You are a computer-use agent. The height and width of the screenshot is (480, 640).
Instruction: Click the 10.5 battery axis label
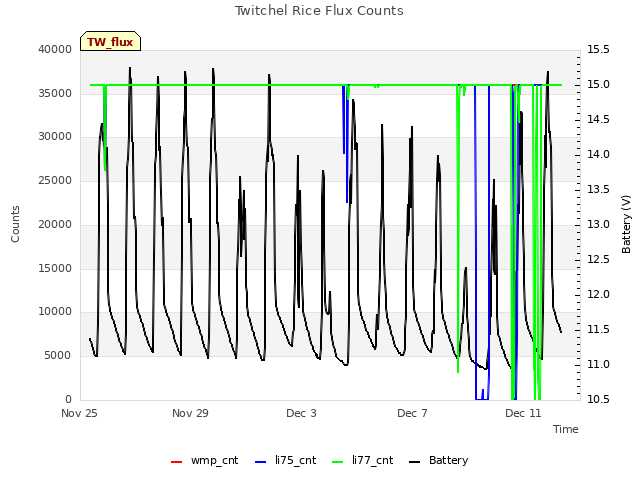coord(598,399)
